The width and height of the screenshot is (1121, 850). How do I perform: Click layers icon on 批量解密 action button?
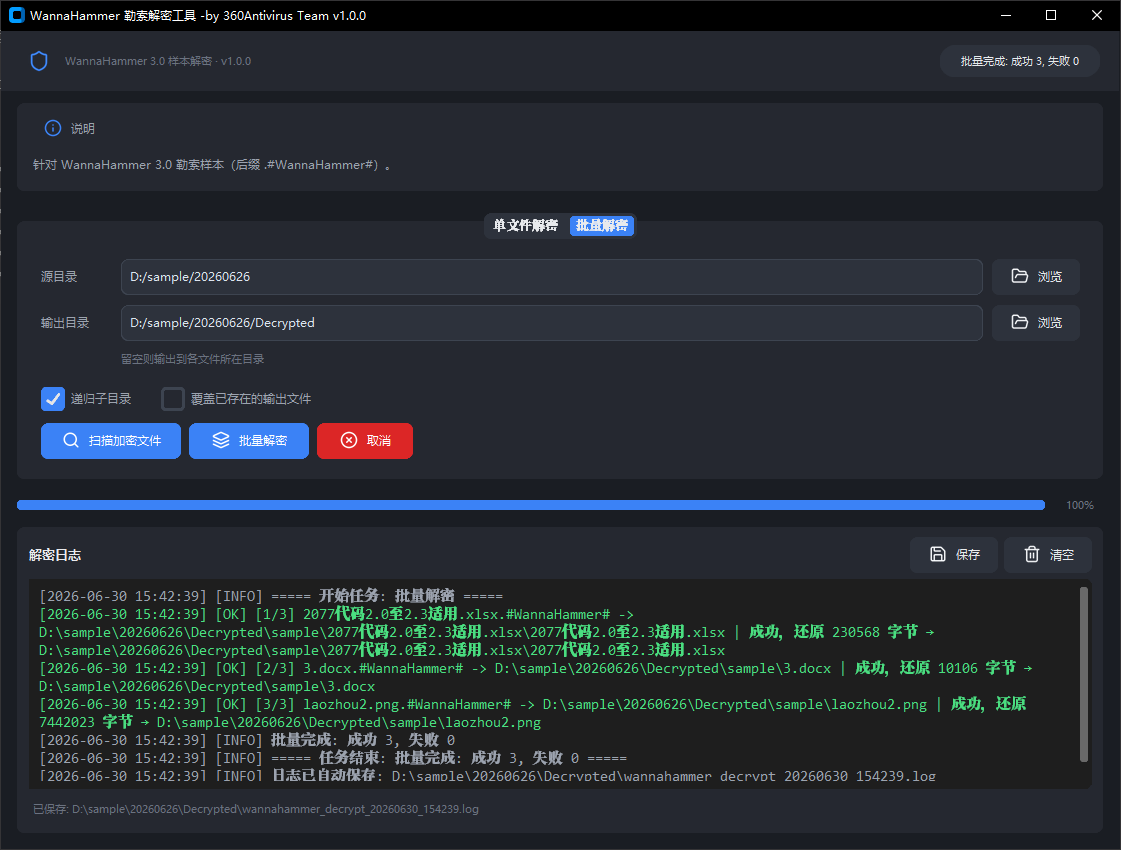click(221, 440)
